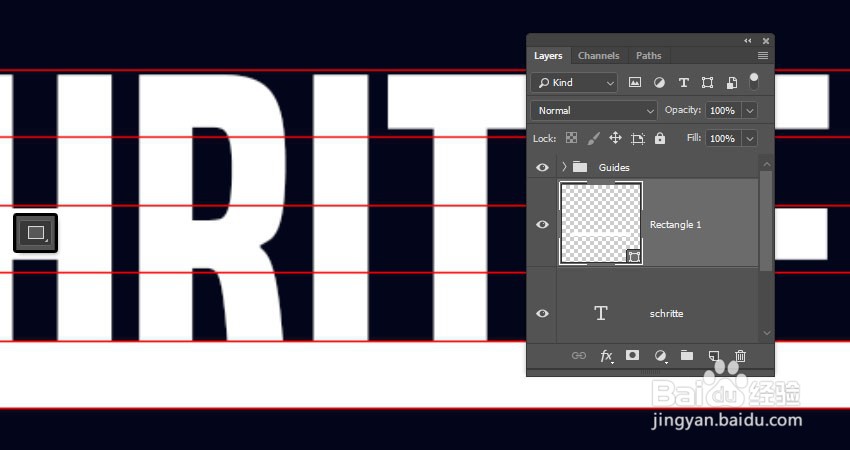This screenshot has height=450, width=850.
Task: Hide the Rectangle 1 layer
Action: click(542, 224)
